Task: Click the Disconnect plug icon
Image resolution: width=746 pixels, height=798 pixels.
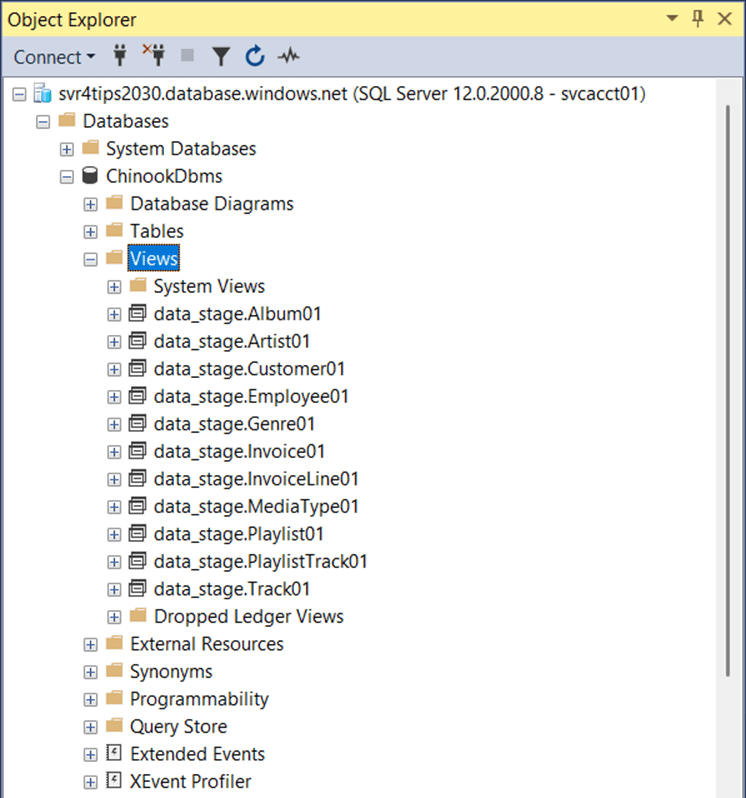Action: 154,55
